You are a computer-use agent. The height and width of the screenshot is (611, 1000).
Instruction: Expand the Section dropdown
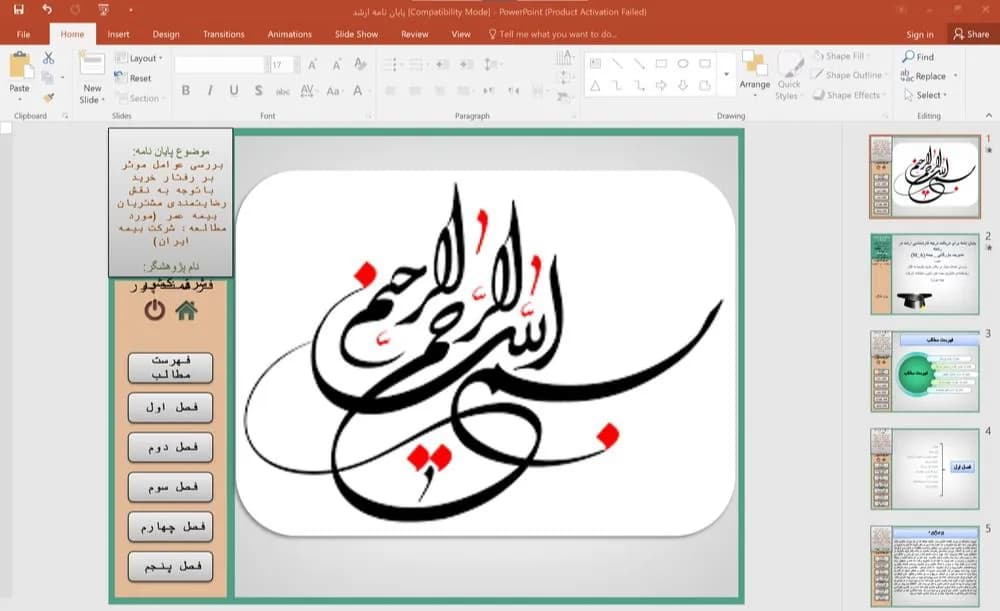point(141,98)
